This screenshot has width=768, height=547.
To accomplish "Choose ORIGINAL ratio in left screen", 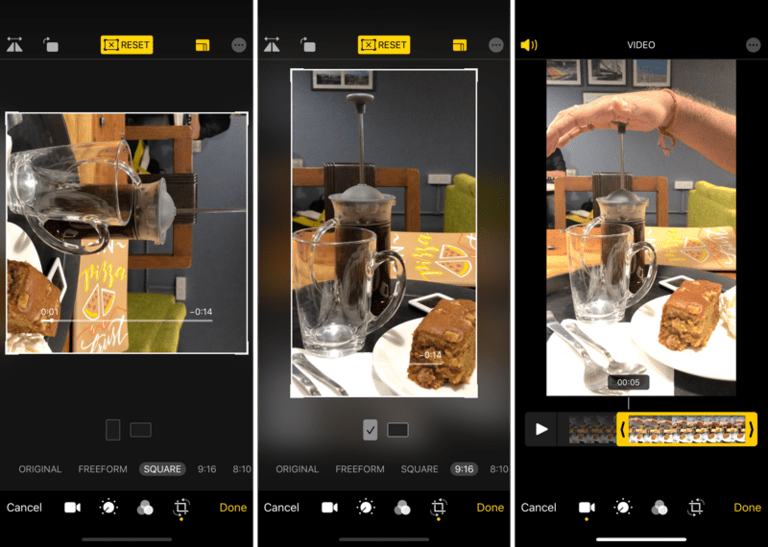I will click(x=40, y=469).
